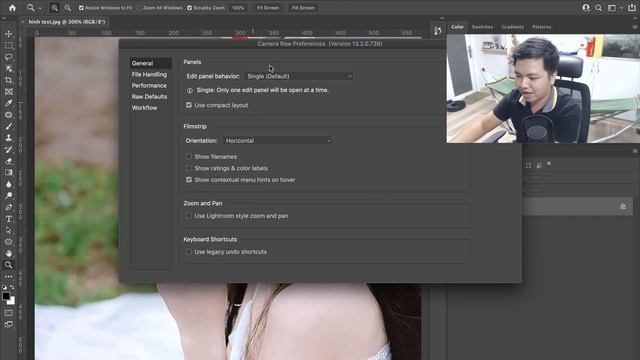Switch to the Swatches tab
The width and height of the screenshot is (640, 360).
click(x=482, y=27)
